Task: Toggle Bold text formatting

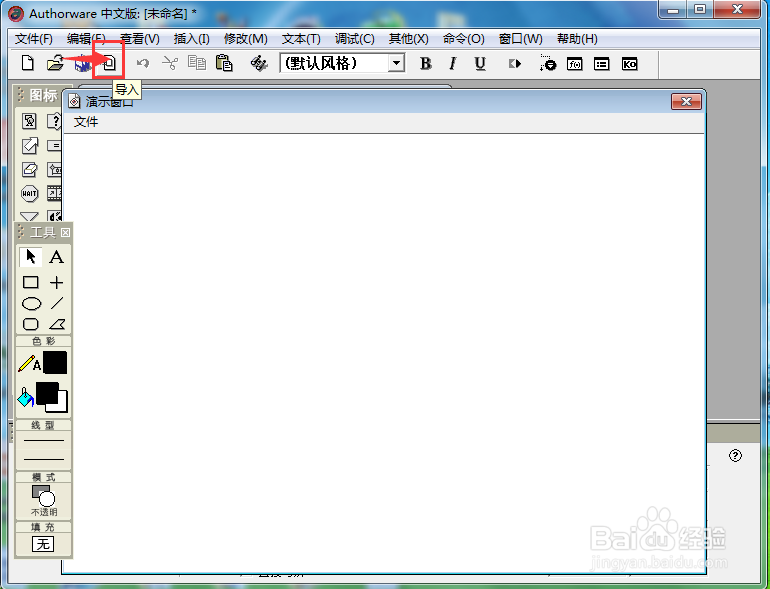Action: (x=425, y=63)
